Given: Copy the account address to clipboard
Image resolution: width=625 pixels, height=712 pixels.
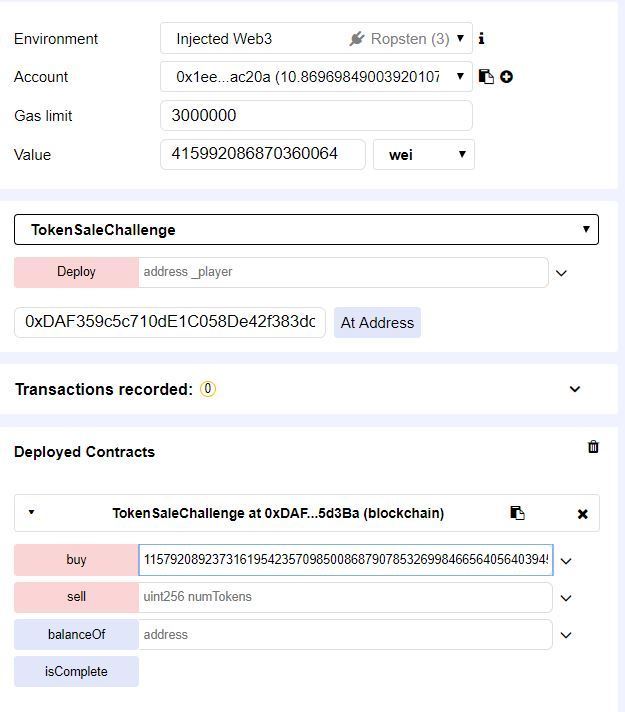Looking at the screenshot, I should point(486,77).
